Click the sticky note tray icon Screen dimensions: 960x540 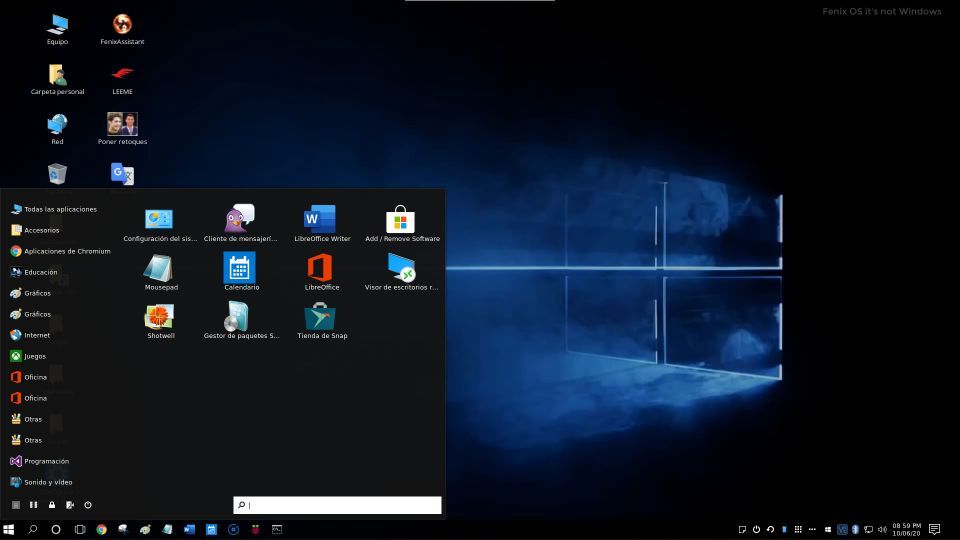tap(742, 530)
